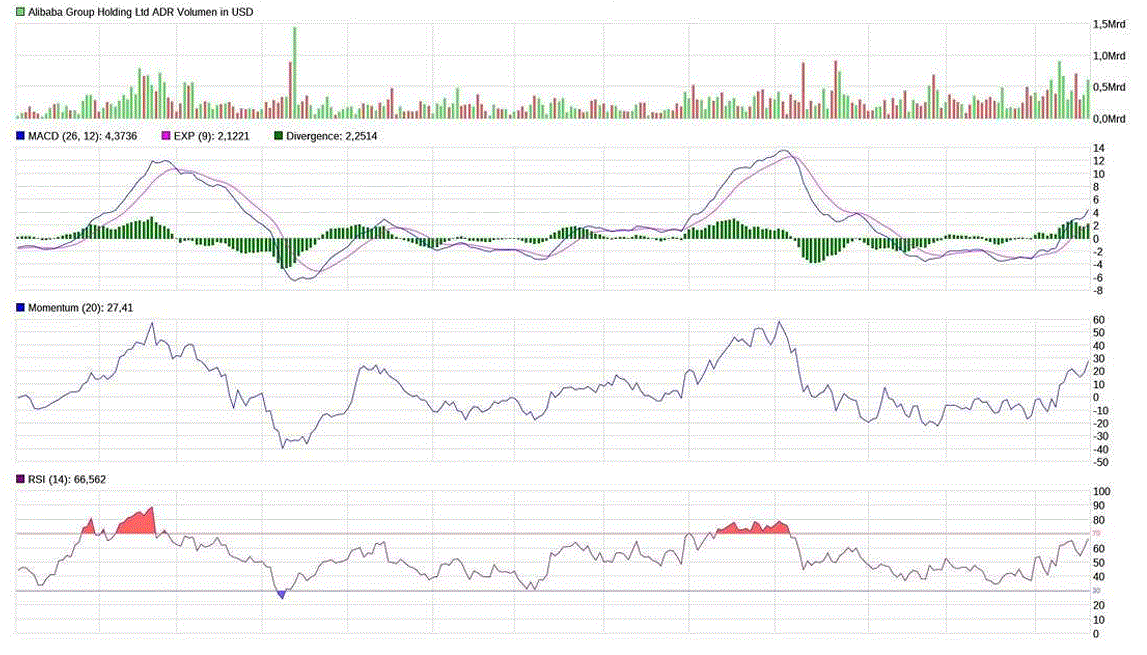Select the dark green Divergence legend icon
Image resolution: width=1147 pixels, height=655 pixels.
(x=277, y=135)
